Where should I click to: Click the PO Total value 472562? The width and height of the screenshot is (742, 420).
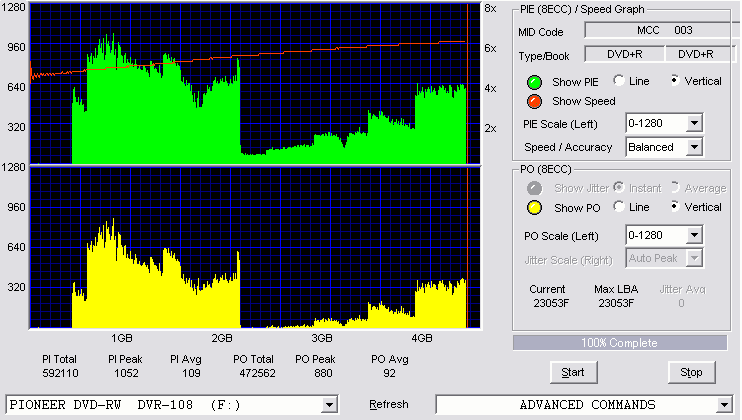point(257,373)
